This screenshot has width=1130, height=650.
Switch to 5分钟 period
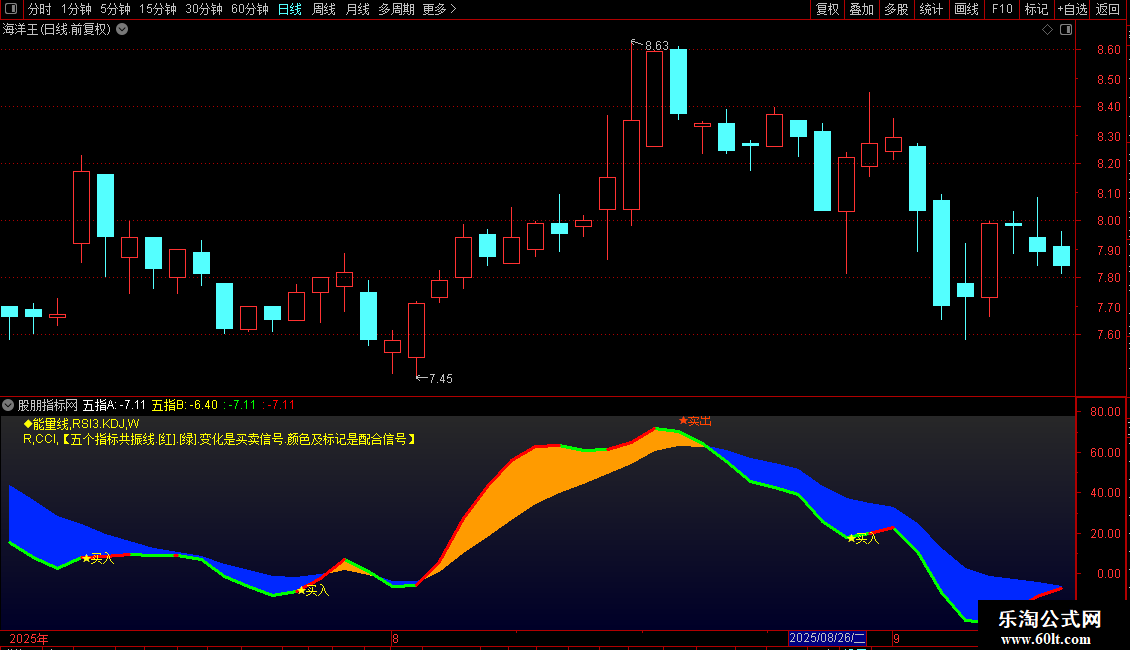(115, 9)
